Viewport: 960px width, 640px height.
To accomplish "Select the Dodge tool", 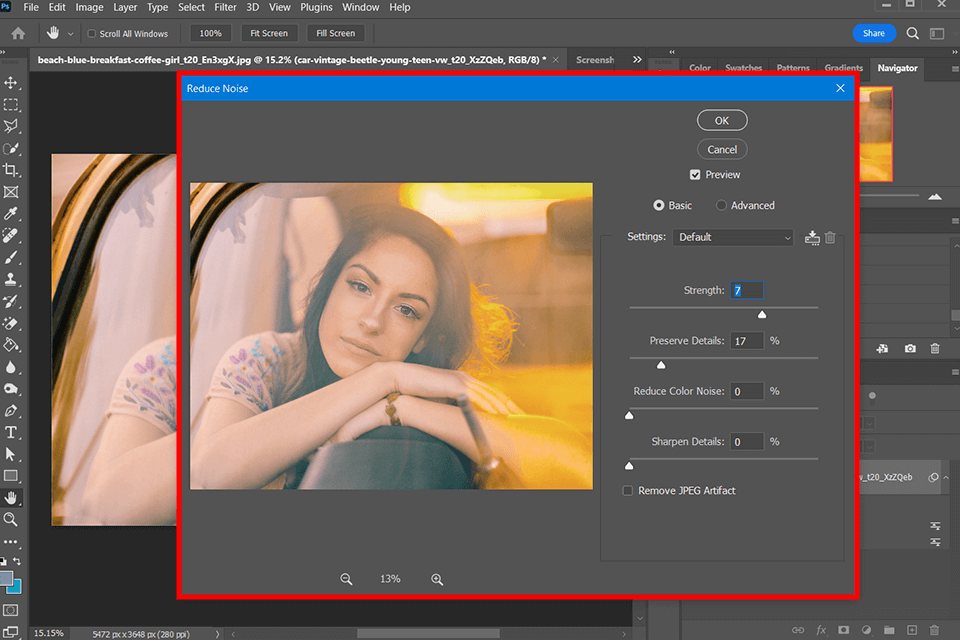I will click(10, 388).
